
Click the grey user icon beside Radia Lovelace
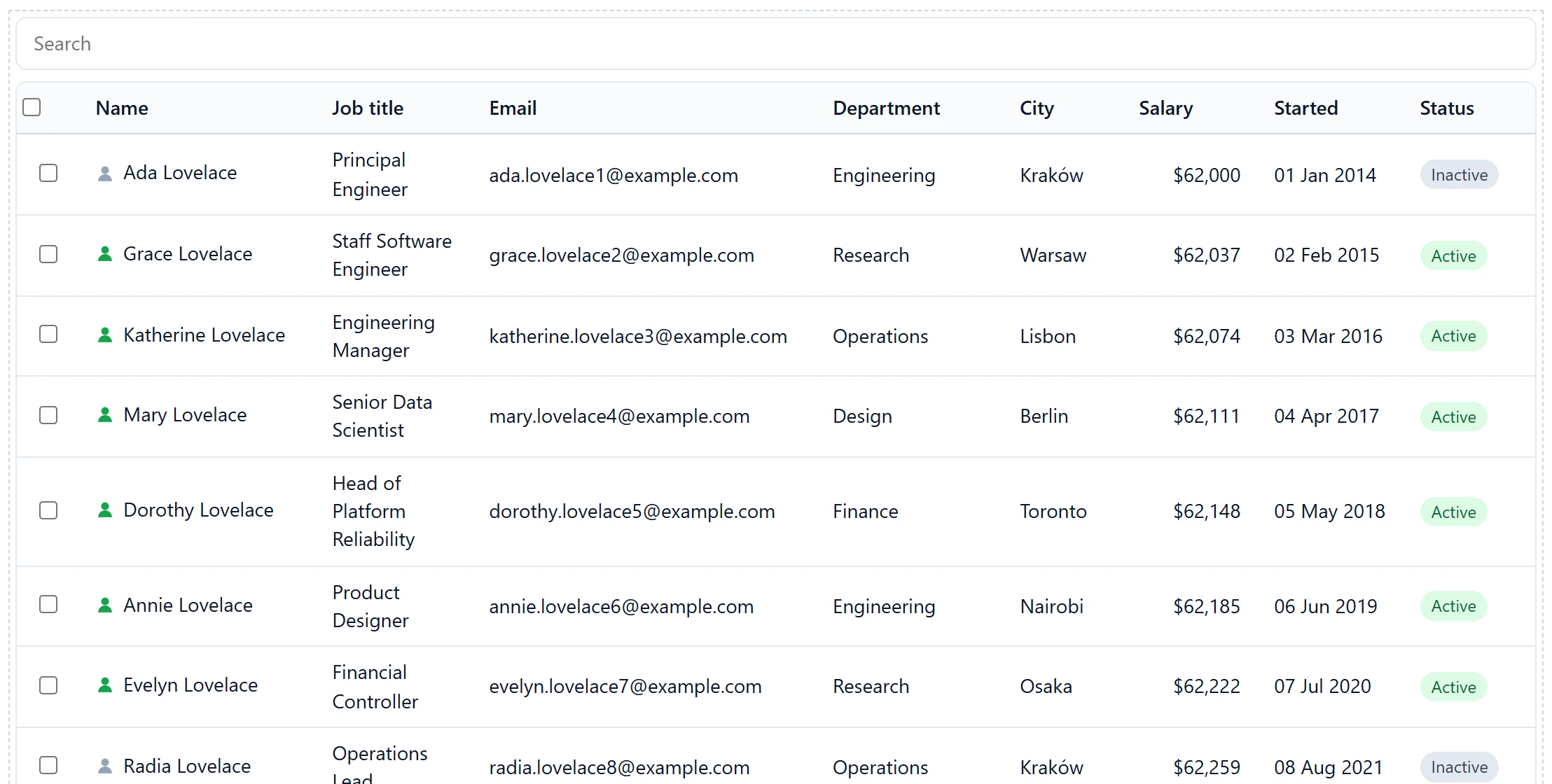tap(104, 766)
